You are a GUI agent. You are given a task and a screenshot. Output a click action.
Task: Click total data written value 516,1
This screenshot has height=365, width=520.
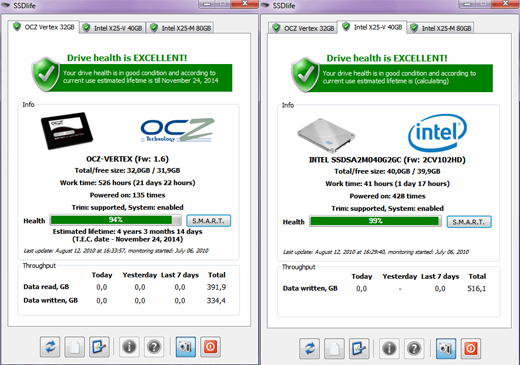[x=476, y=289]
